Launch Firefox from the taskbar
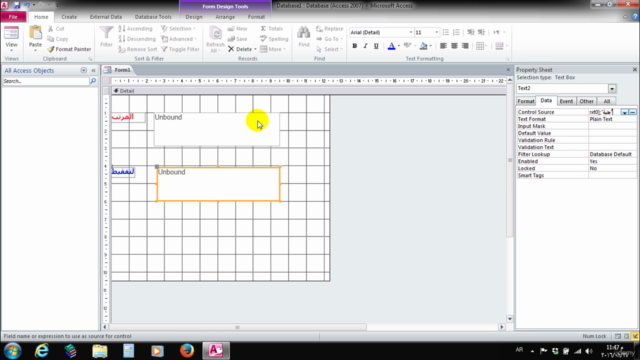Image resolution: width=640 pixels, height=360 pixels. [187, 351]
